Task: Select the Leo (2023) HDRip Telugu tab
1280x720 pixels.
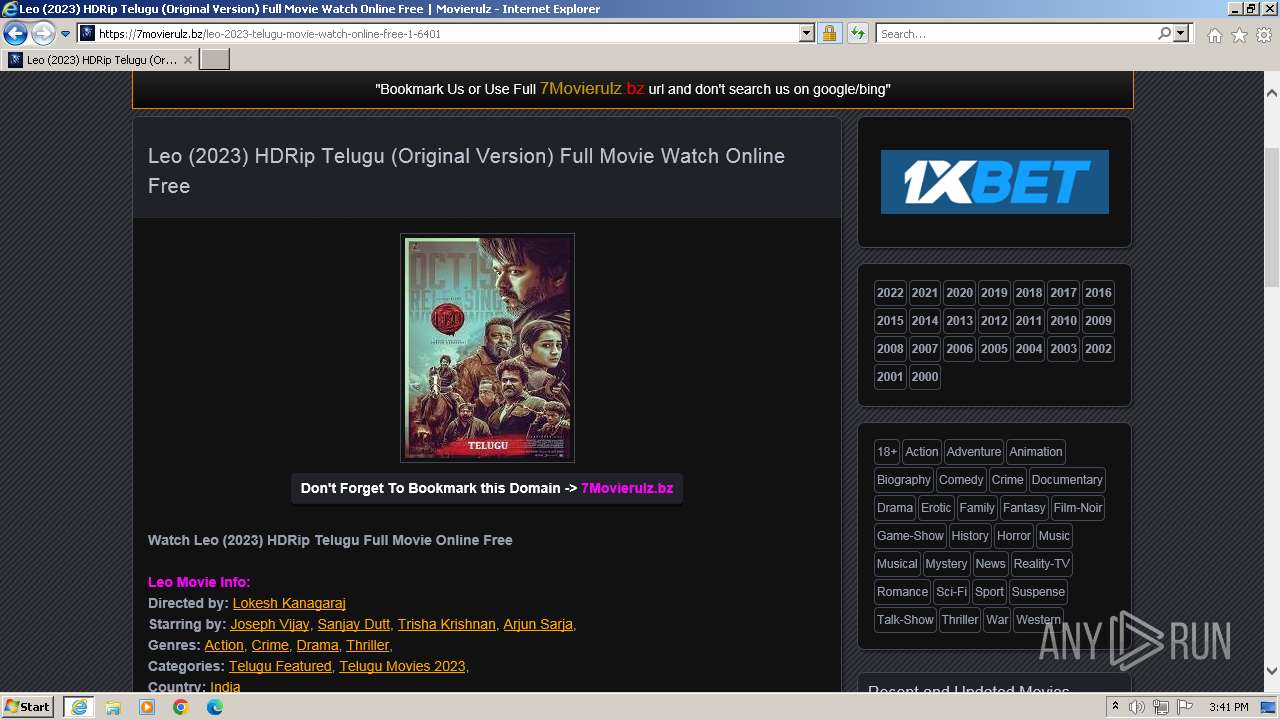Action: 100,60
